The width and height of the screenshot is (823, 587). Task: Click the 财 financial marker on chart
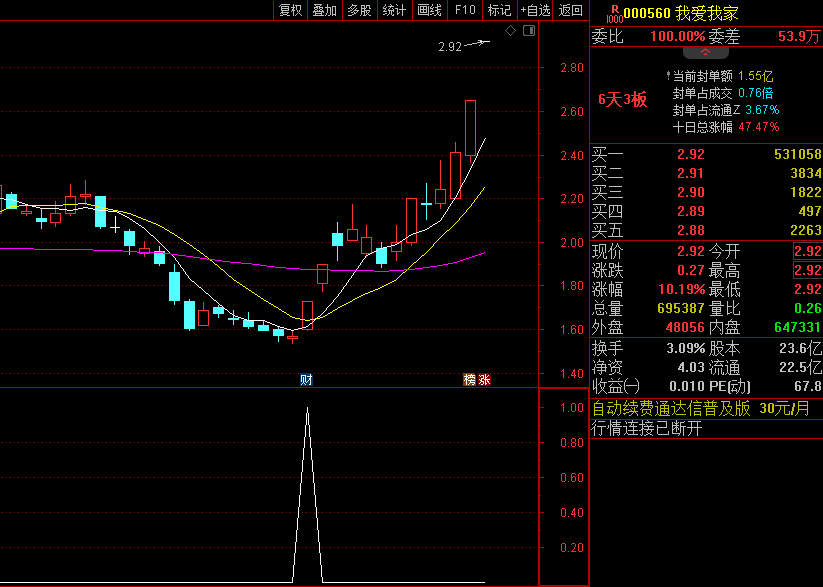(306, 380)
